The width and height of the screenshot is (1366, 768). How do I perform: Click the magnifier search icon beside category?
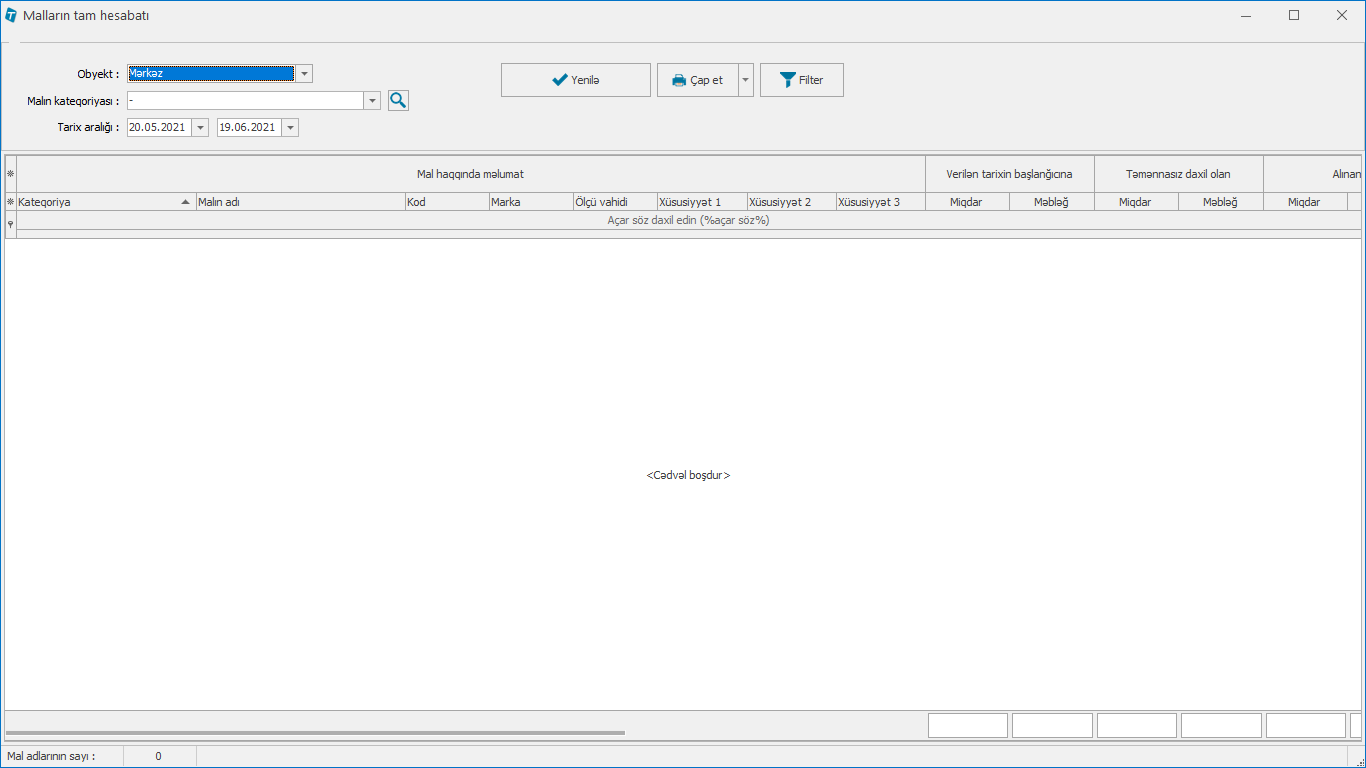click(x=398, y=100)
